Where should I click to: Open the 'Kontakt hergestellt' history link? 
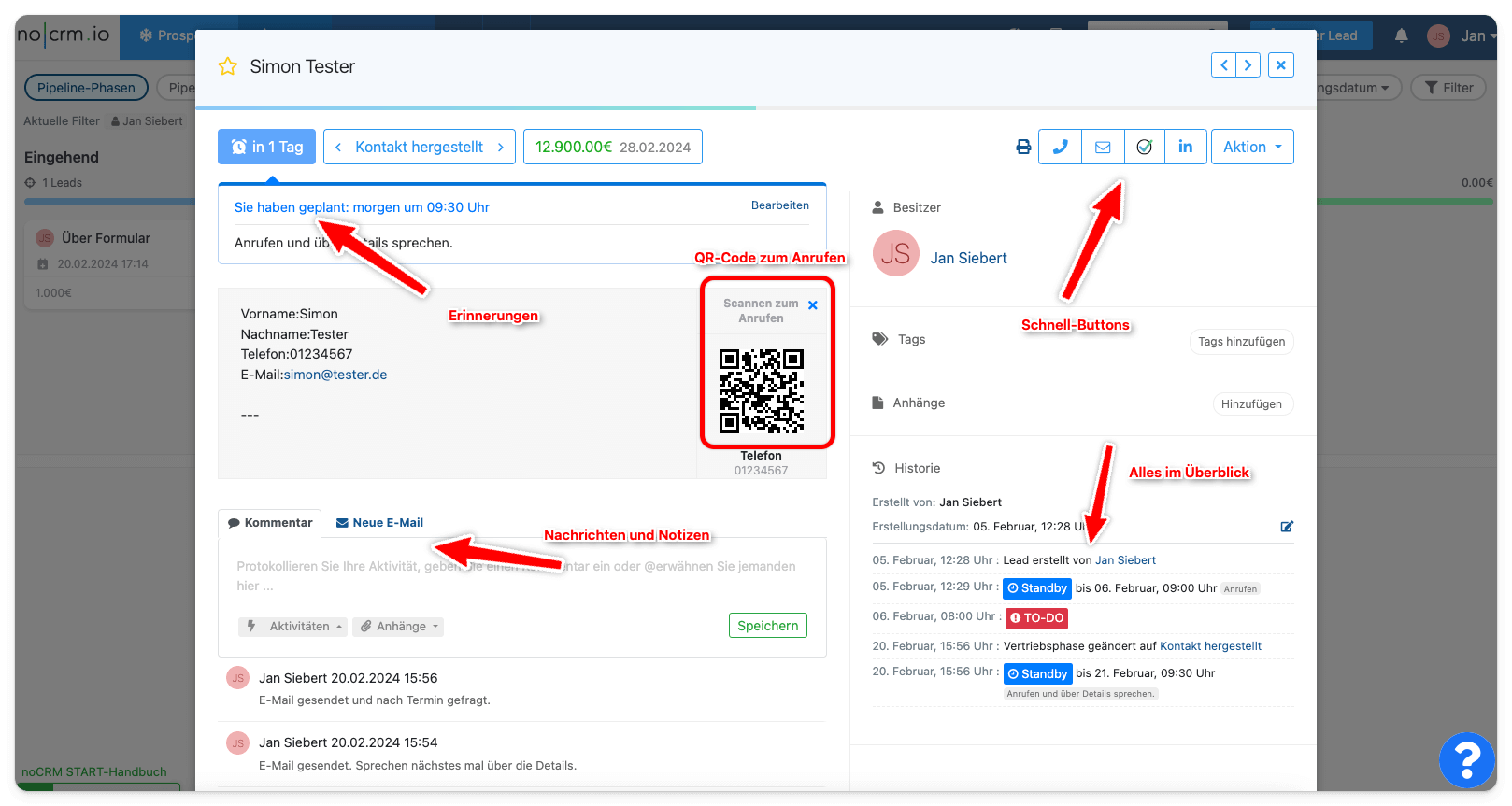(x=1210, y=646)
